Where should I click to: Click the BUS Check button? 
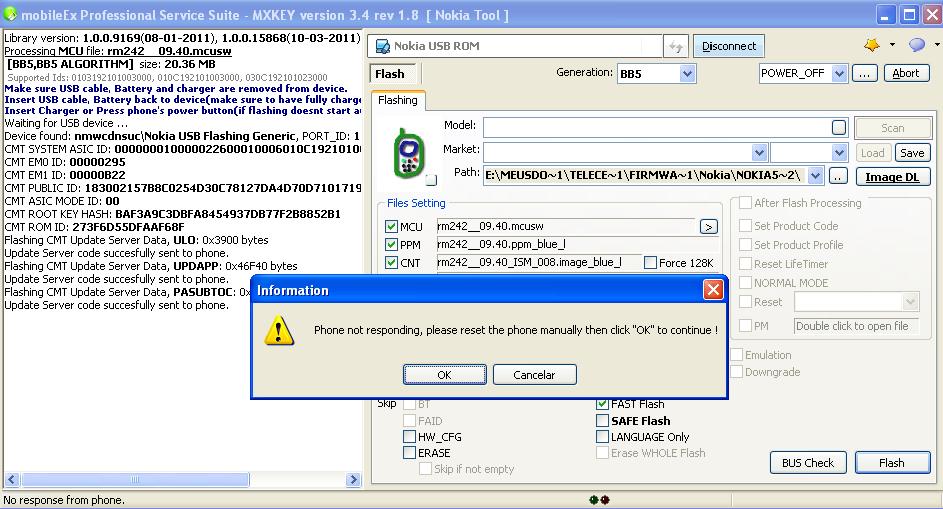point(808,463)
